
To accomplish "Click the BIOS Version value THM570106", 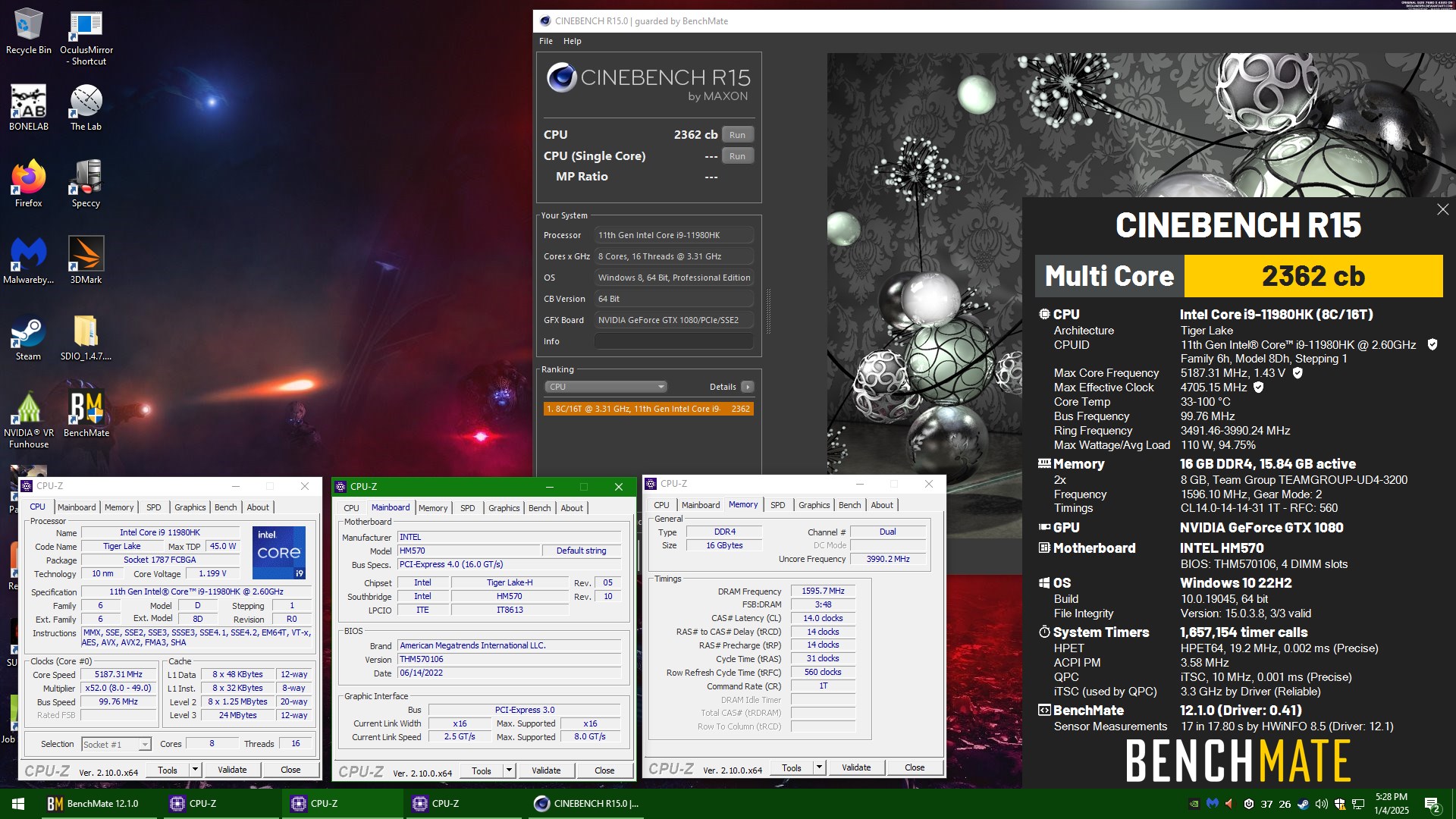I will pyautogui.click(x=509, y=659).
